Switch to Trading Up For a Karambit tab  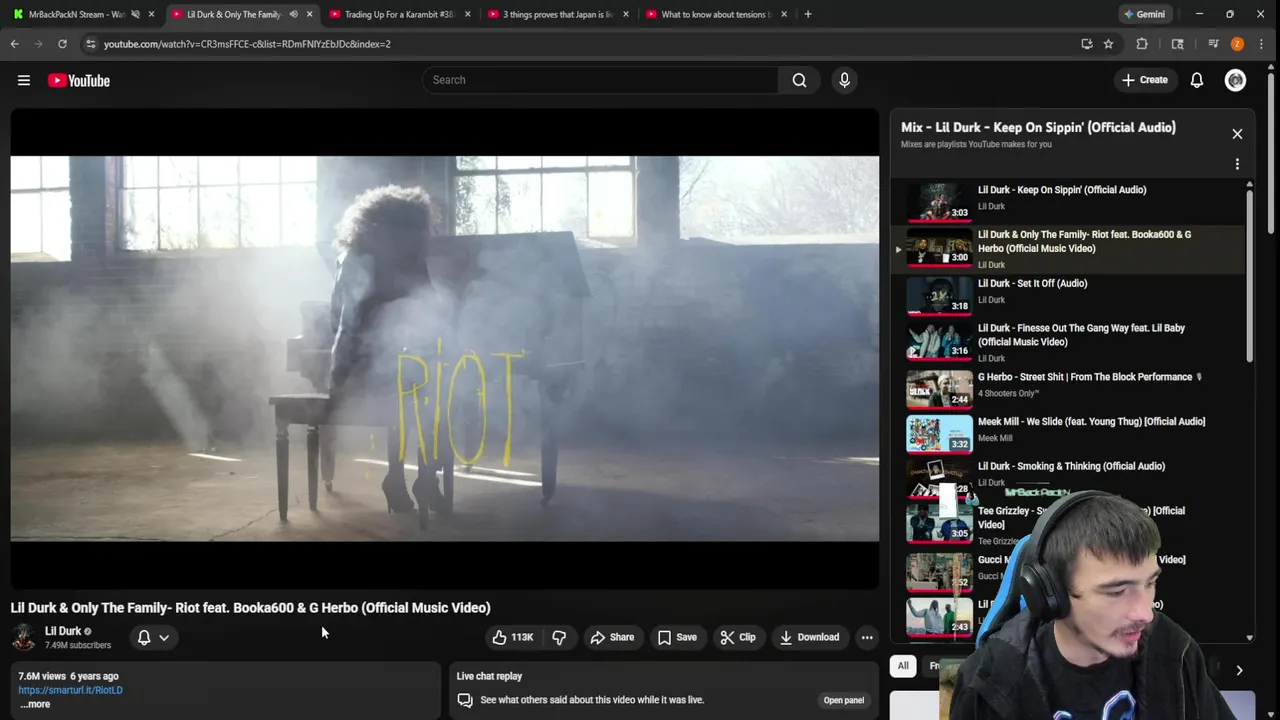398,14
